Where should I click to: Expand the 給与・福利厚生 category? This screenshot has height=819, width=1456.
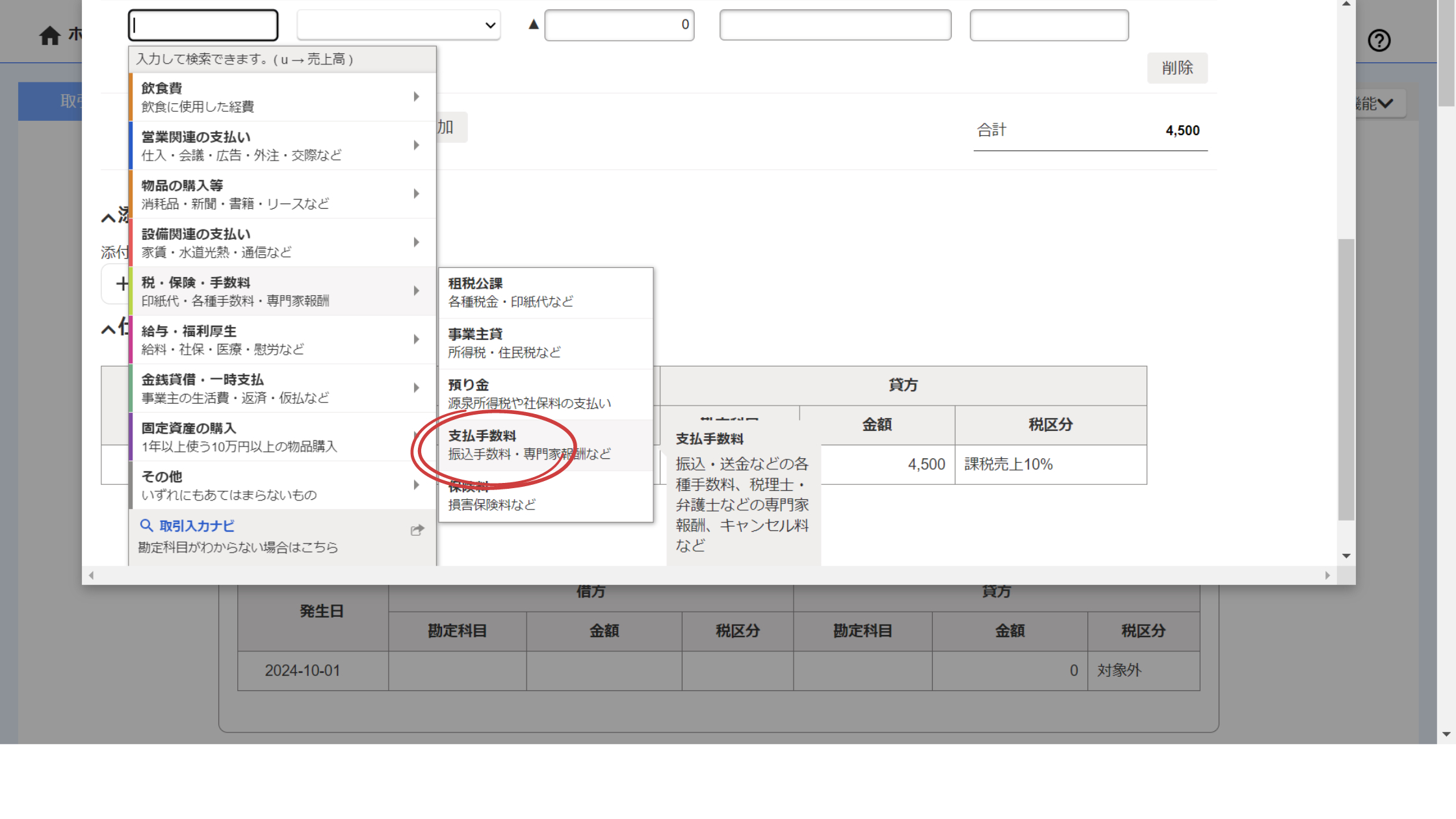click(416, 339)
